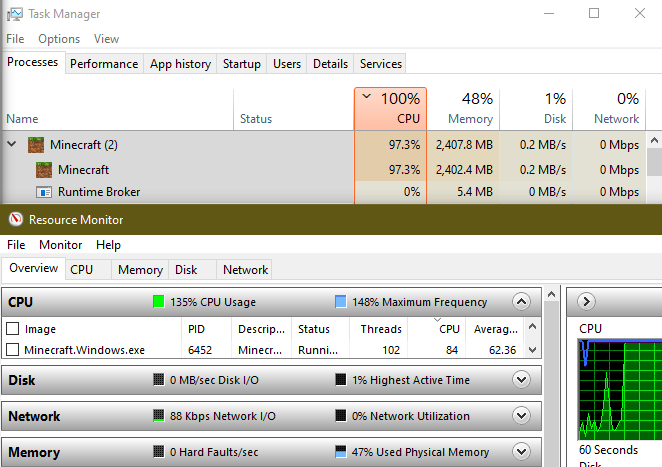Sort processes by the Memory column
Screen dimensions: 662x467
[463, 109]
